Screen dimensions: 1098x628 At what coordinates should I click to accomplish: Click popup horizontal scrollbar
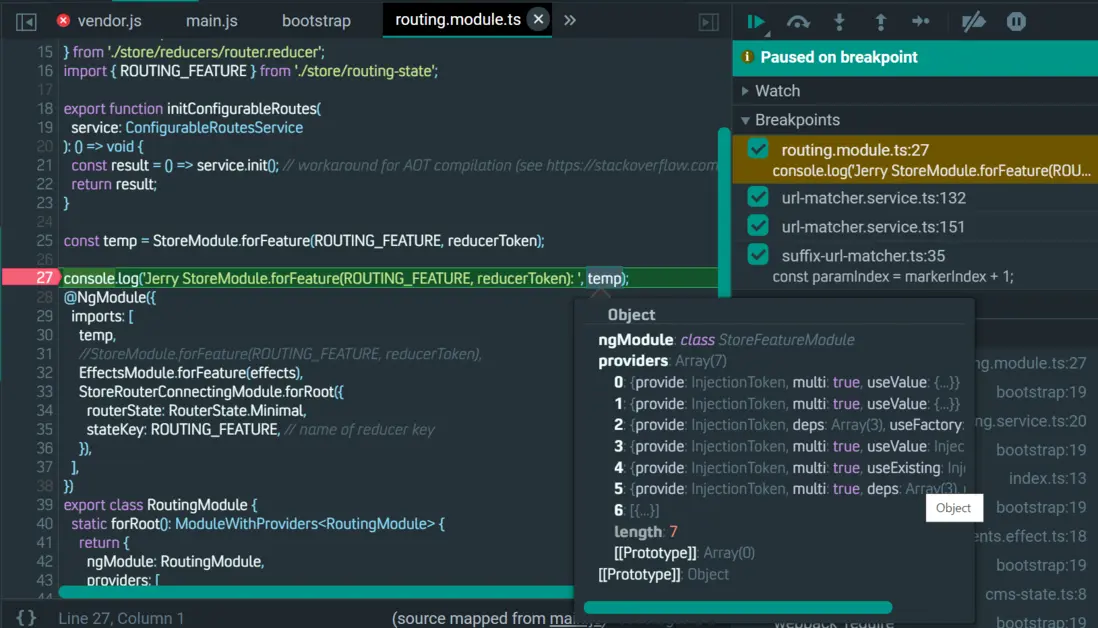click(x=738, y=607)
